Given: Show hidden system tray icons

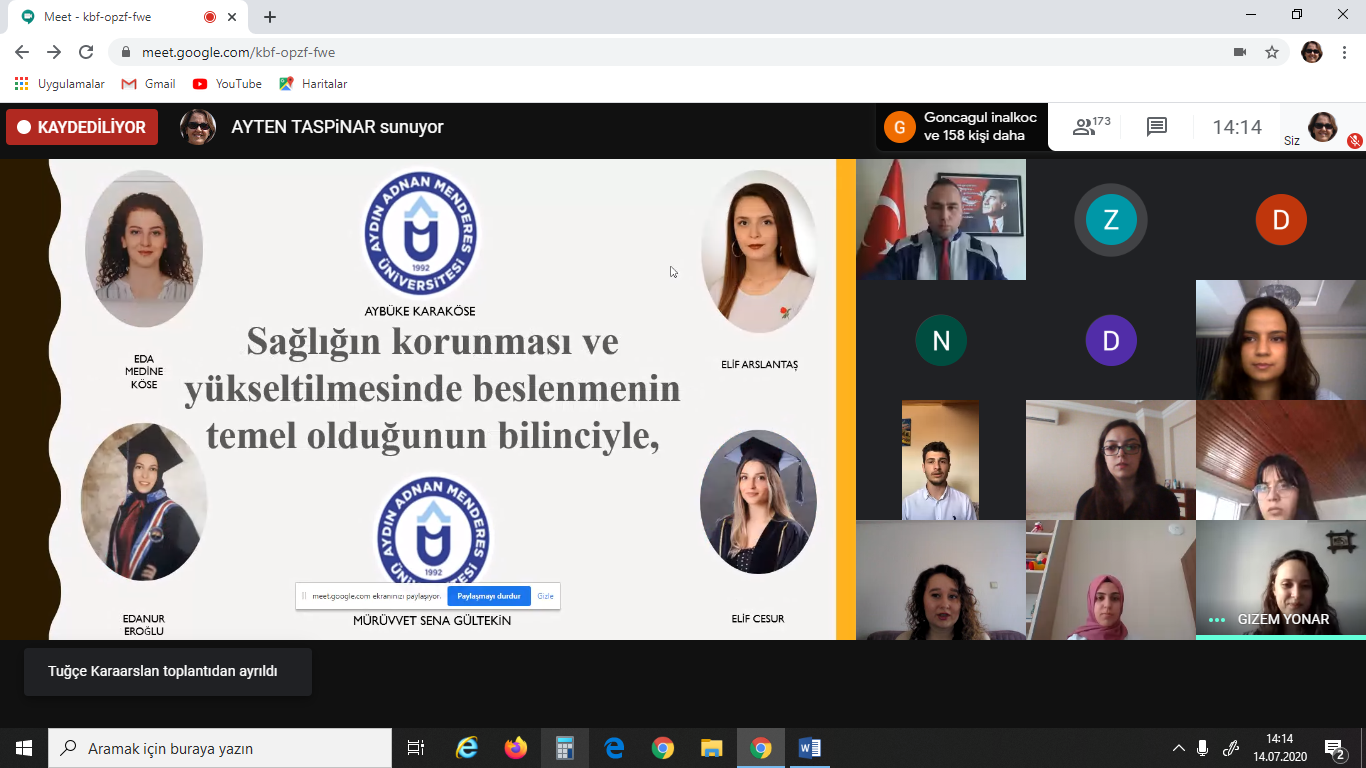Looking at the screenshot, I should (1179, 748).
